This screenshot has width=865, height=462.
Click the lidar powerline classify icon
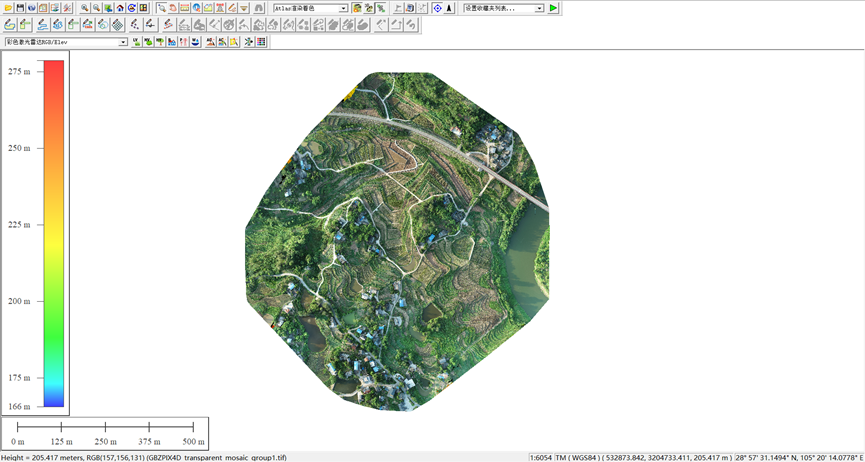pos(183,42)
